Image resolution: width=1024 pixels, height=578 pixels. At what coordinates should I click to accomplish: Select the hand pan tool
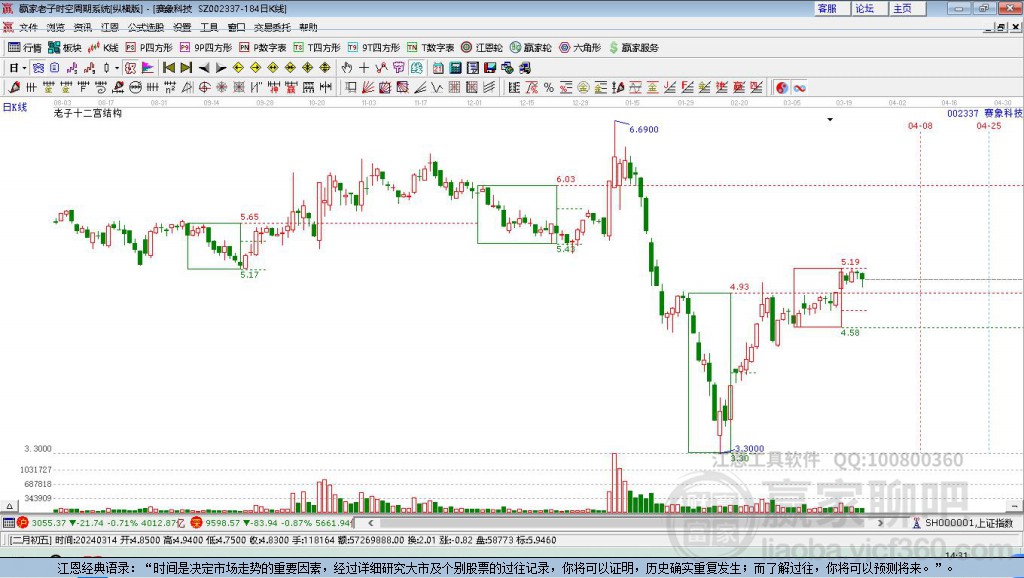coord(347,68)
